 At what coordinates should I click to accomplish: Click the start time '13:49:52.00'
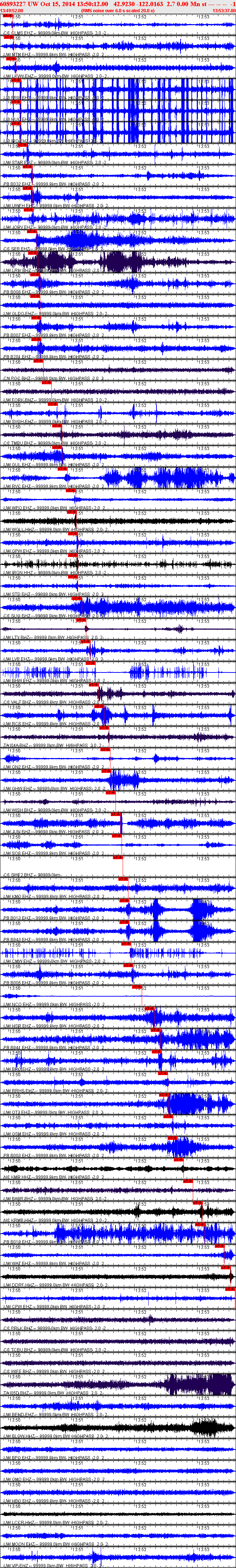point(12,11)
